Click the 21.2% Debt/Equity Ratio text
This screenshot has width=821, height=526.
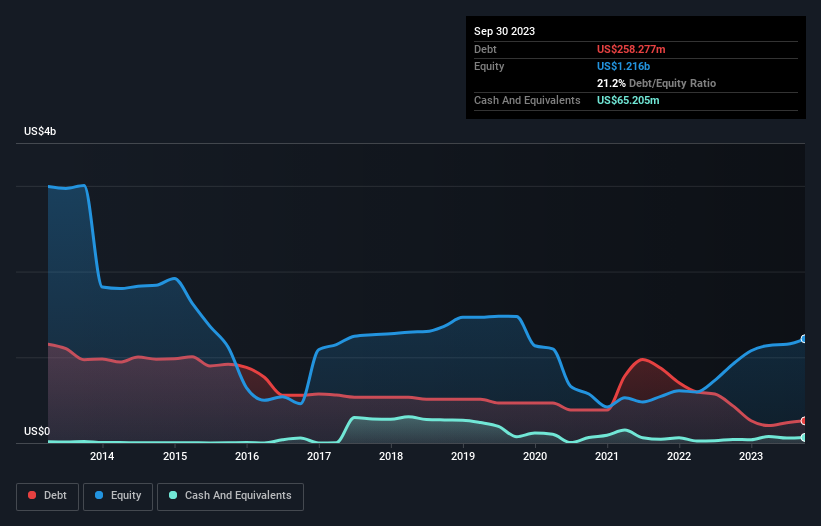[656, 83]
